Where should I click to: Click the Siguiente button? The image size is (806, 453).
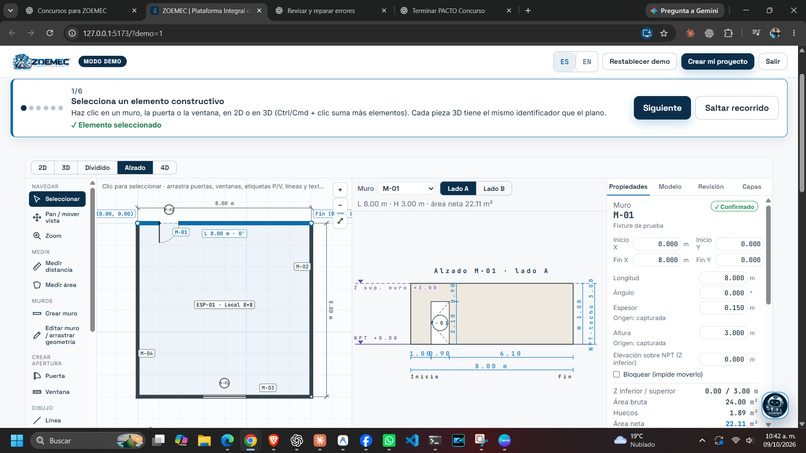click(x=662, y=108)
